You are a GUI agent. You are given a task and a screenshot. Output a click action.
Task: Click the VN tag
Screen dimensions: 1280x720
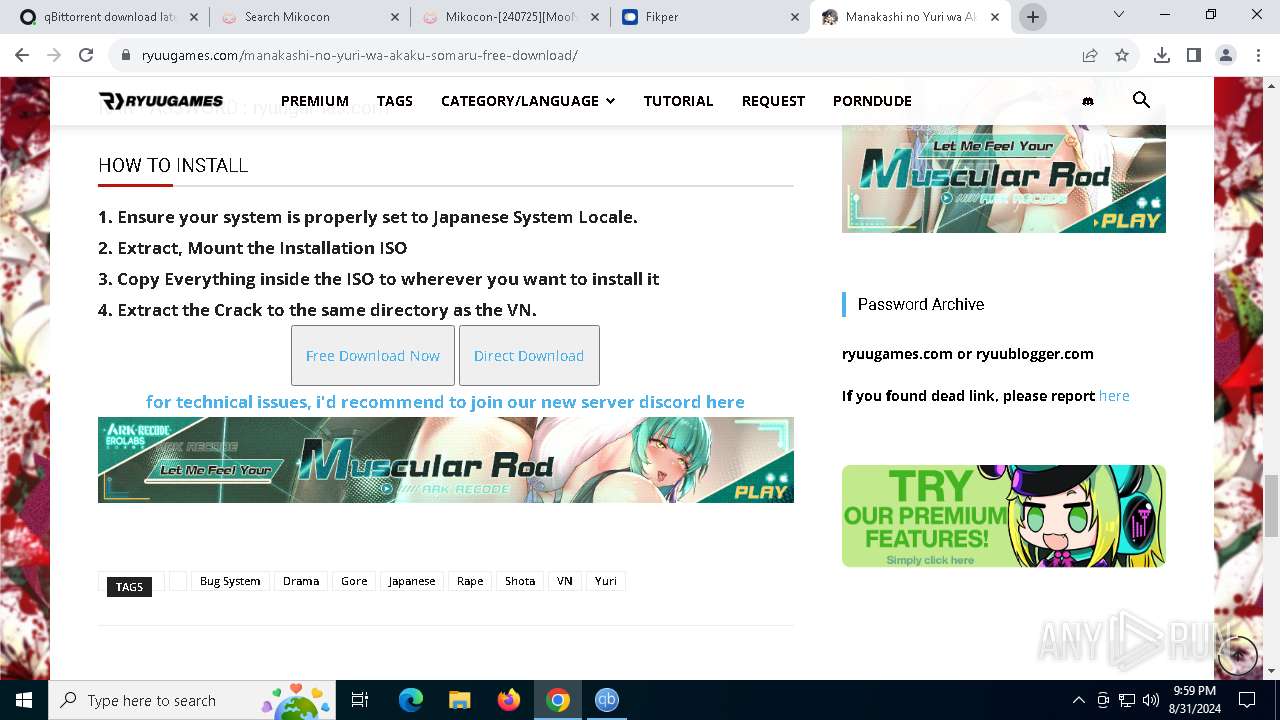(x=565, y=581)
